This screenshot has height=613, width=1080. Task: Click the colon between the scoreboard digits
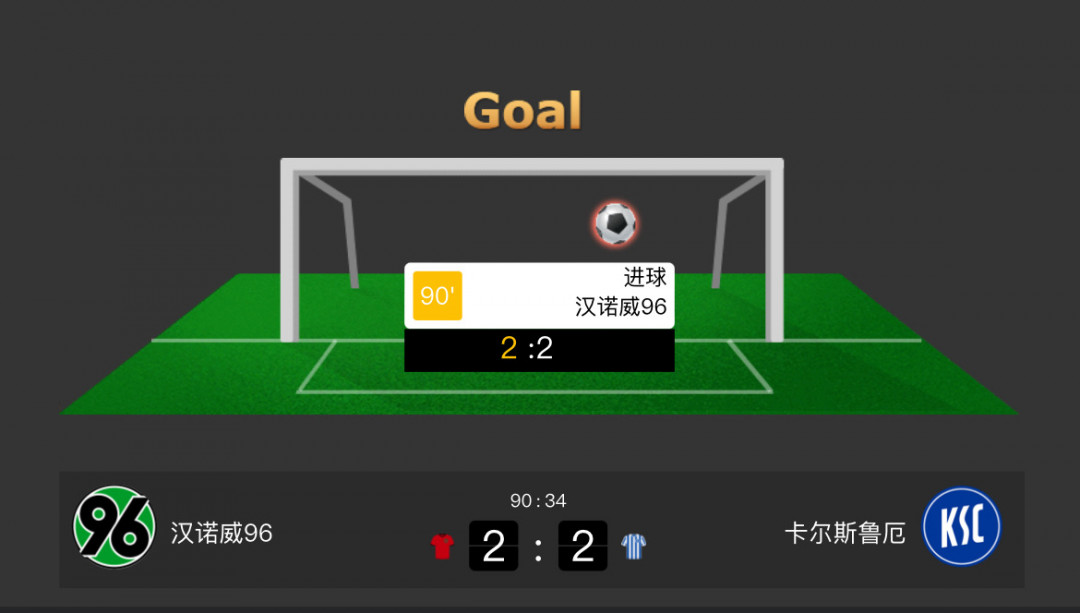point(538,549)
